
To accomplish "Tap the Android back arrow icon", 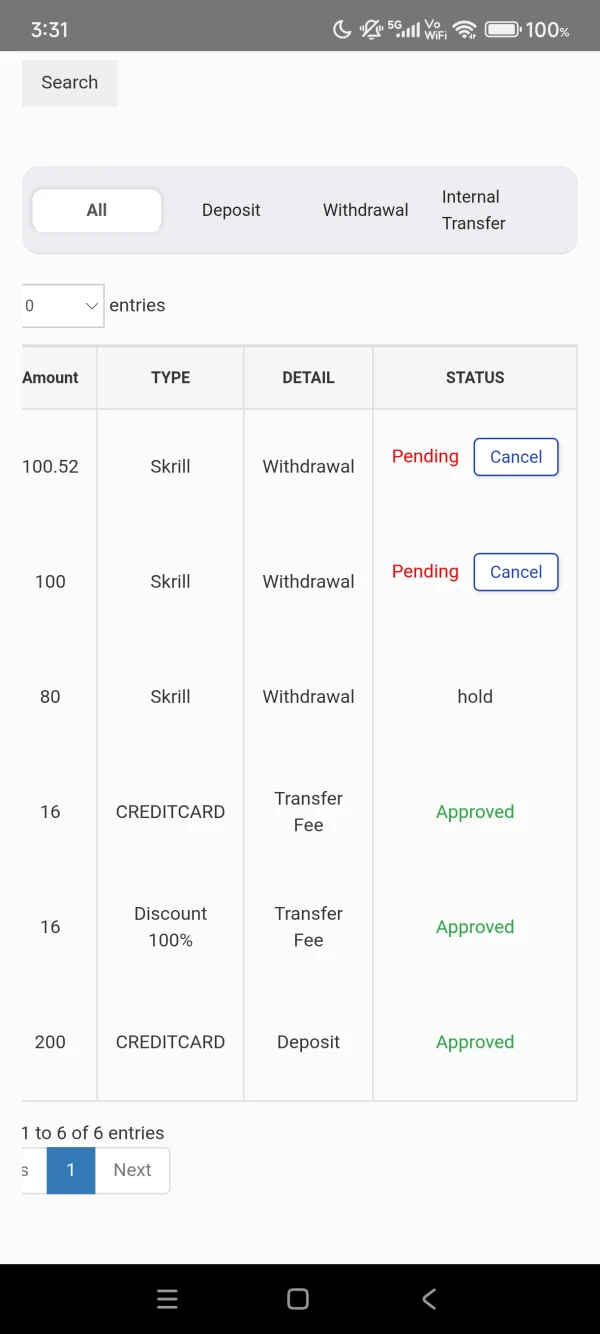I will pyautogui.click(x=429, y=1299).
